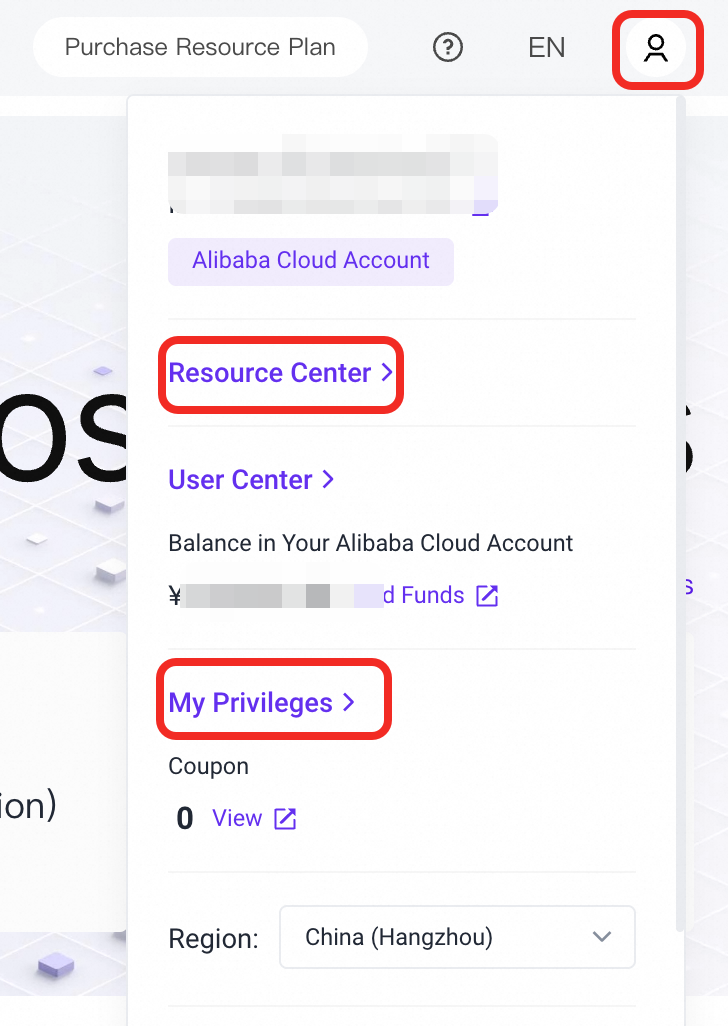Go to User Center
728x1026 pixels.
240,480
